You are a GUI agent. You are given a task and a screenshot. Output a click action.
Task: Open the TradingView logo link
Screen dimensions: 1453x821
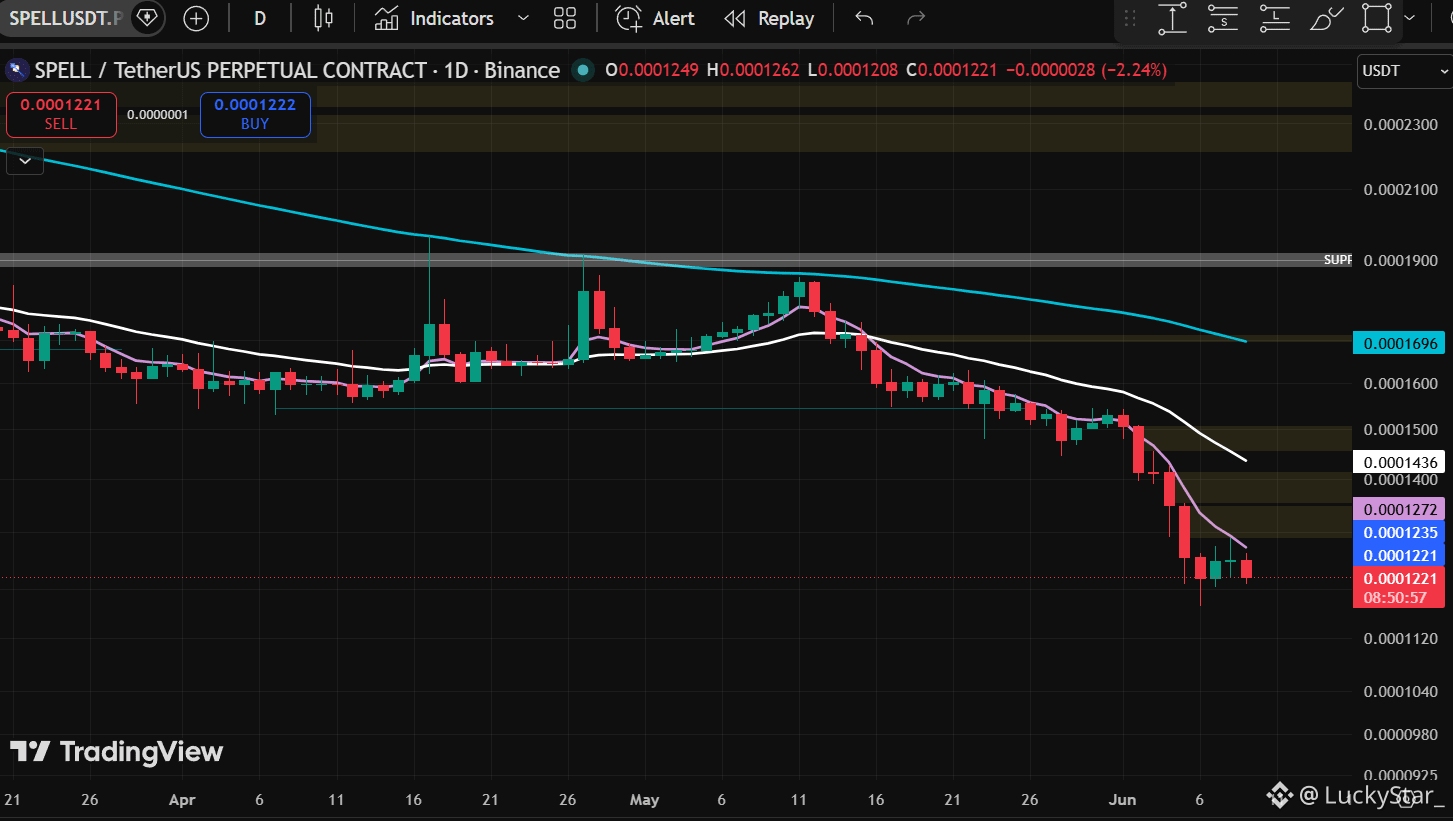(x=117, y=752)
